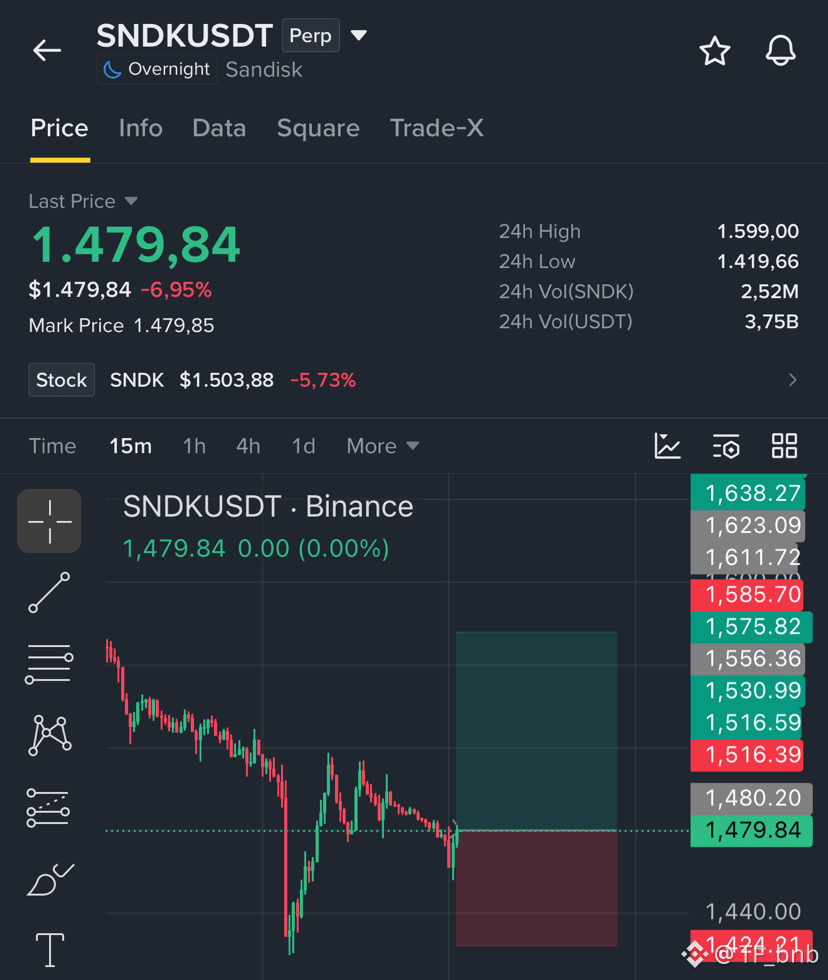Open price alerts bell icon

781,50
